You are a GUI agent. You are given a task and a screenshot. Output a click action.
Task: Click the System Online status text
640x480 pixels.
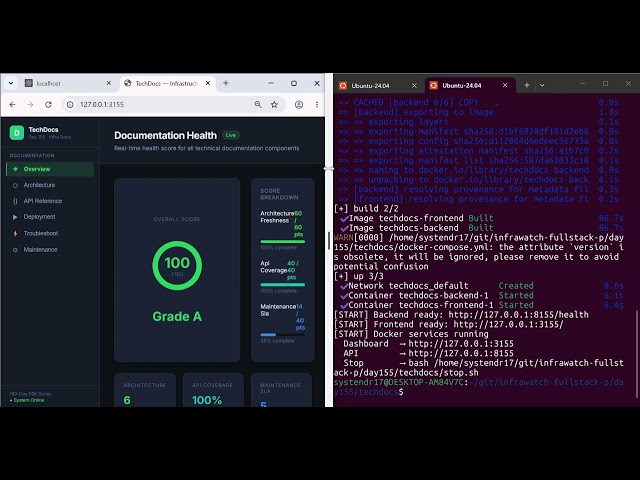point(28,400)
